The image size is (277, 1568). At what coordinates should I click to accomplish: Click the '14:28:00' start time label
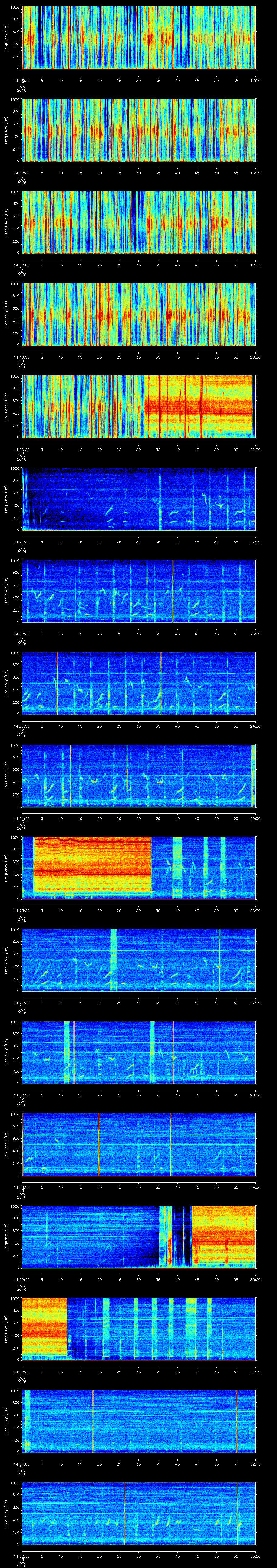(22, 1187)
